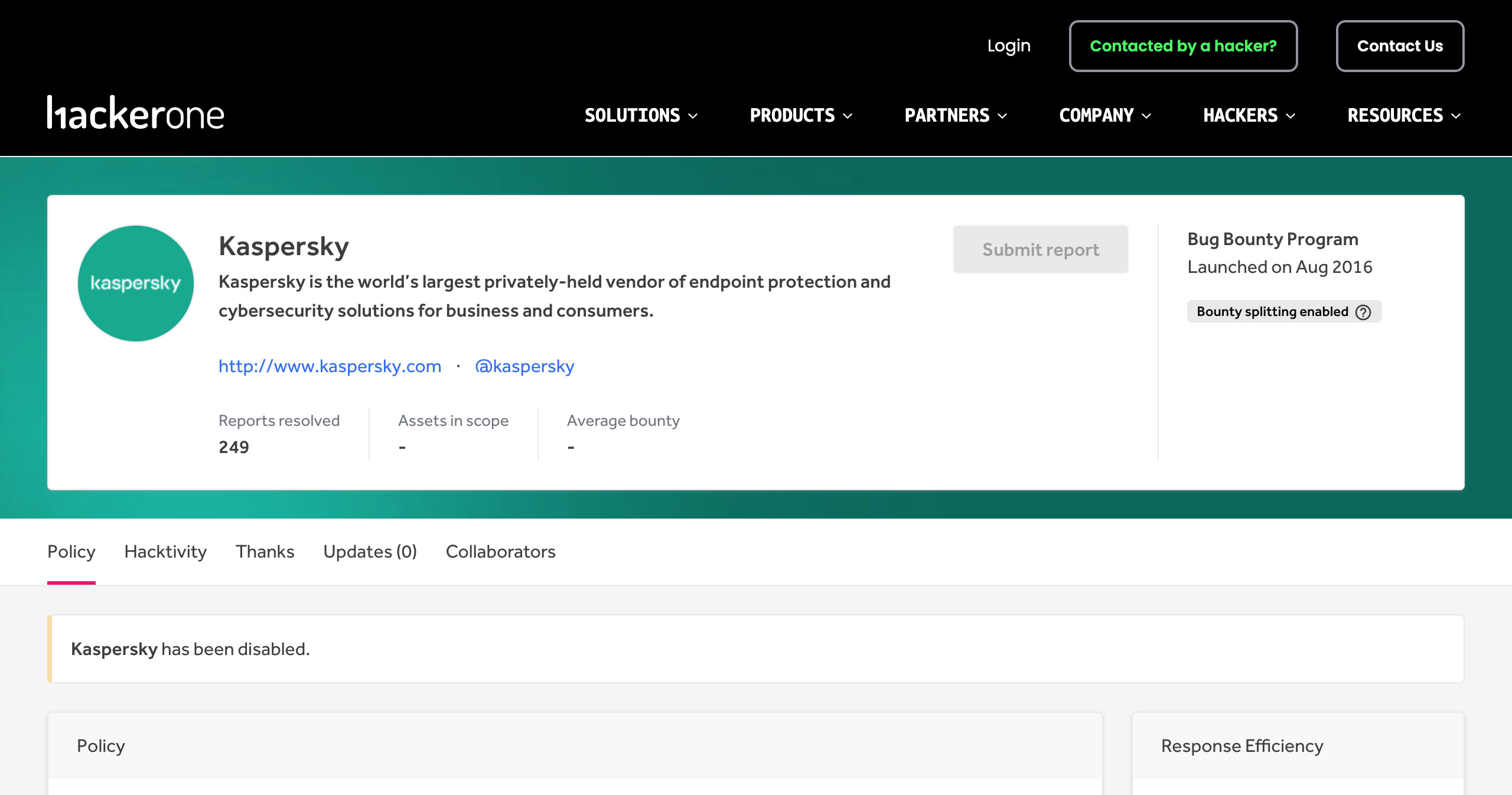Open the @kaspersky Twitter handle link
1512x795 pixels.
[x=524, y=366]
